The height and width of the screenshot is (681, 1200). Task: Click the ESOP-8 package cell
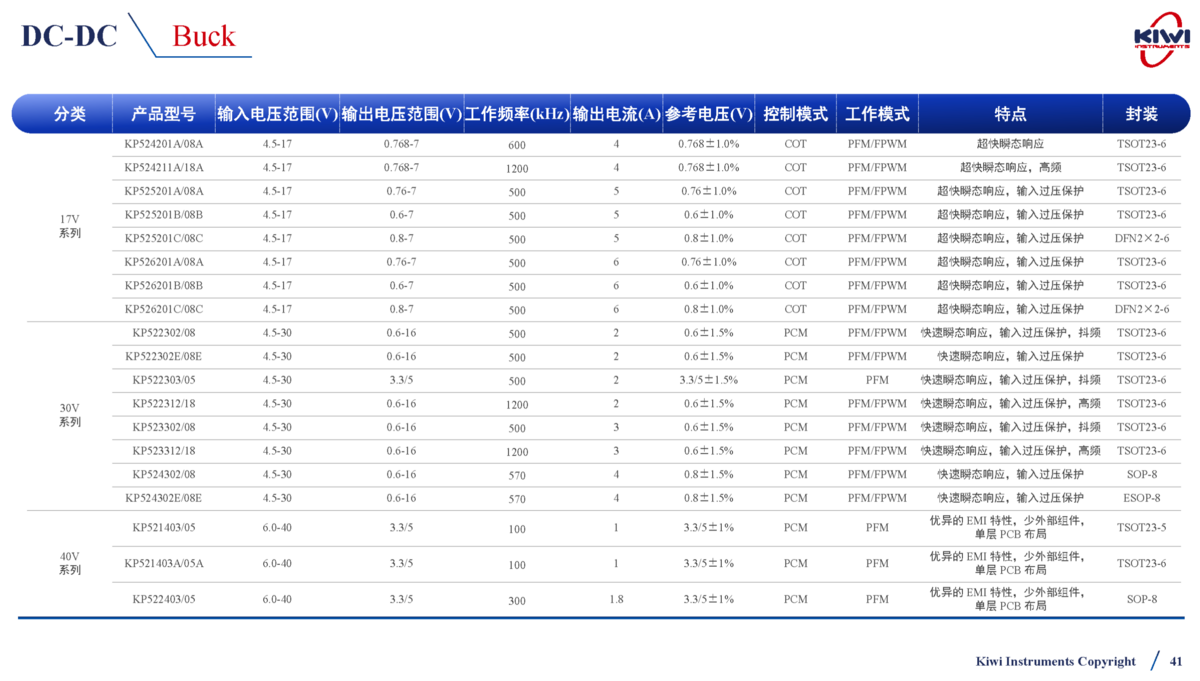1141,498
